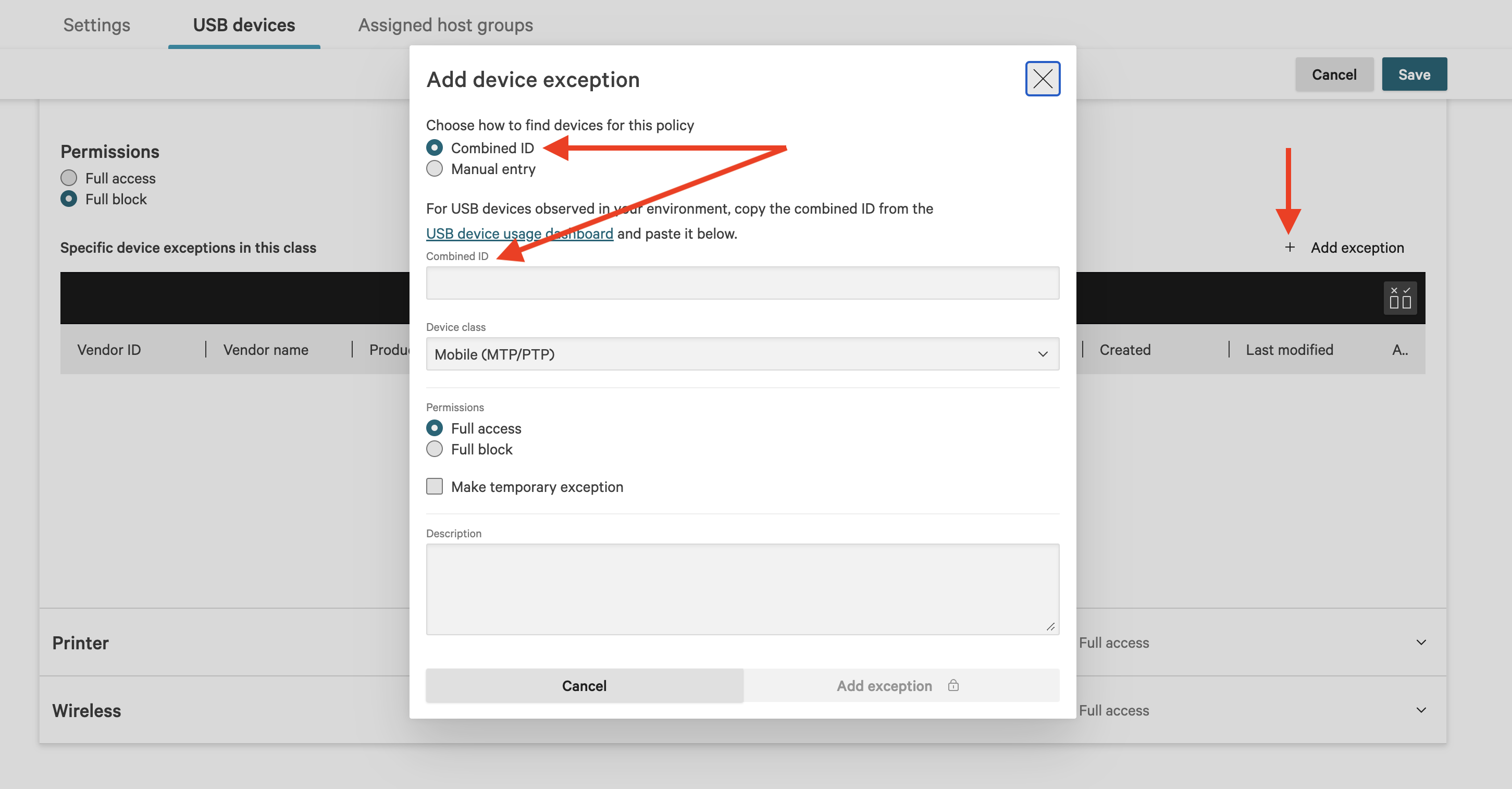The image size is (1512, 789).
Task: Click the plus icon beside Add exception
Action: pos(1290,247)
